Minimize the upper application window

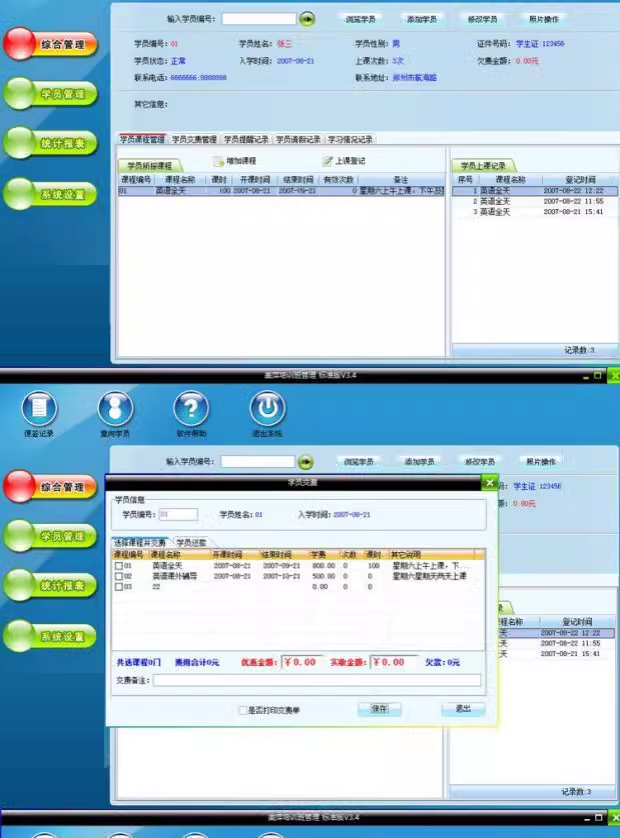(586, 376)
